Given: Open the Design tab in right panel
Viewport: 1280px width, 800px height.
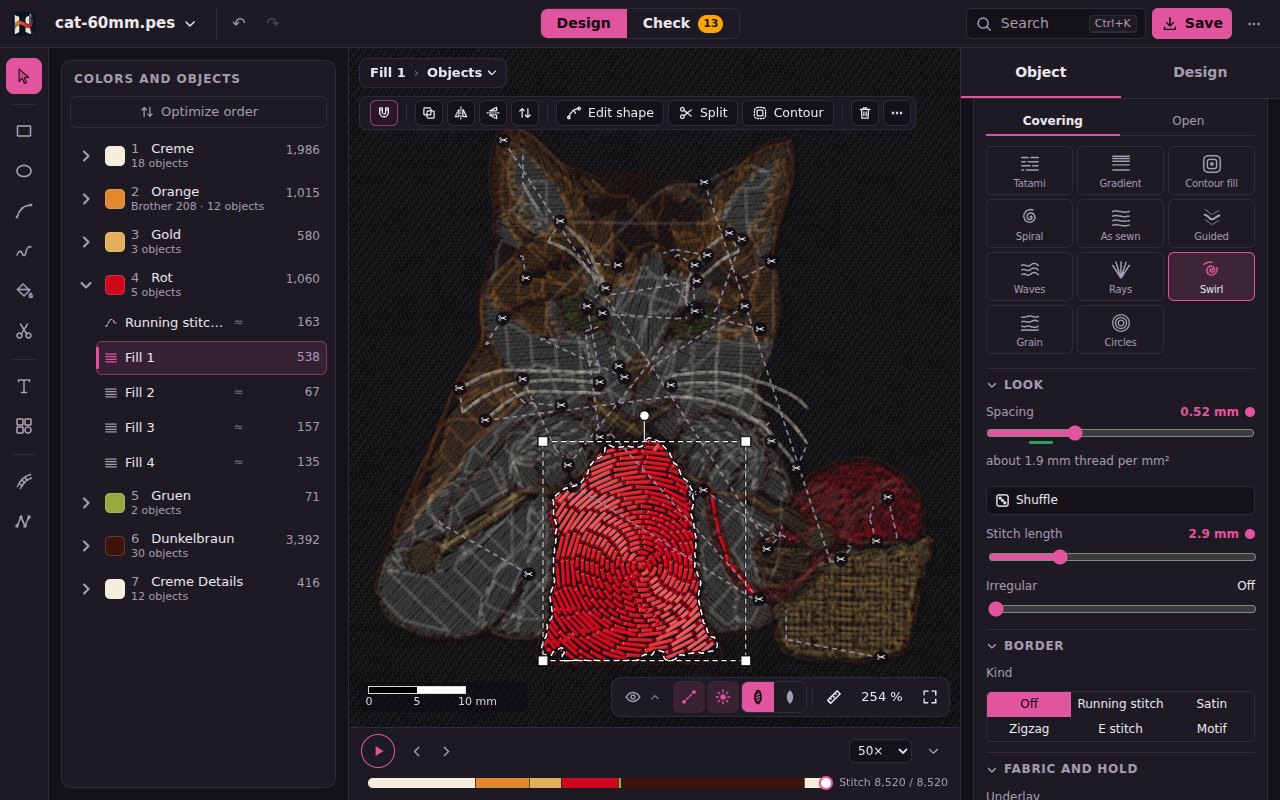Looking at the screenshot, I should 1200,72.
